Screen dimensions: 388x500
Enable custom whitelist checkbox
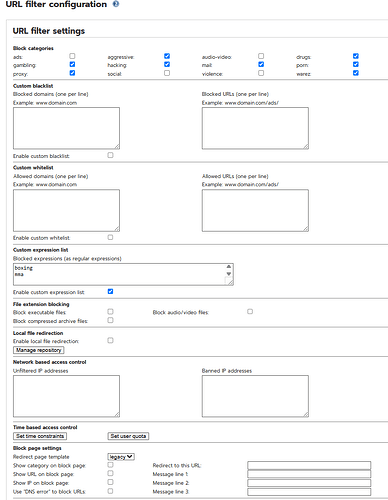point(110,237)
